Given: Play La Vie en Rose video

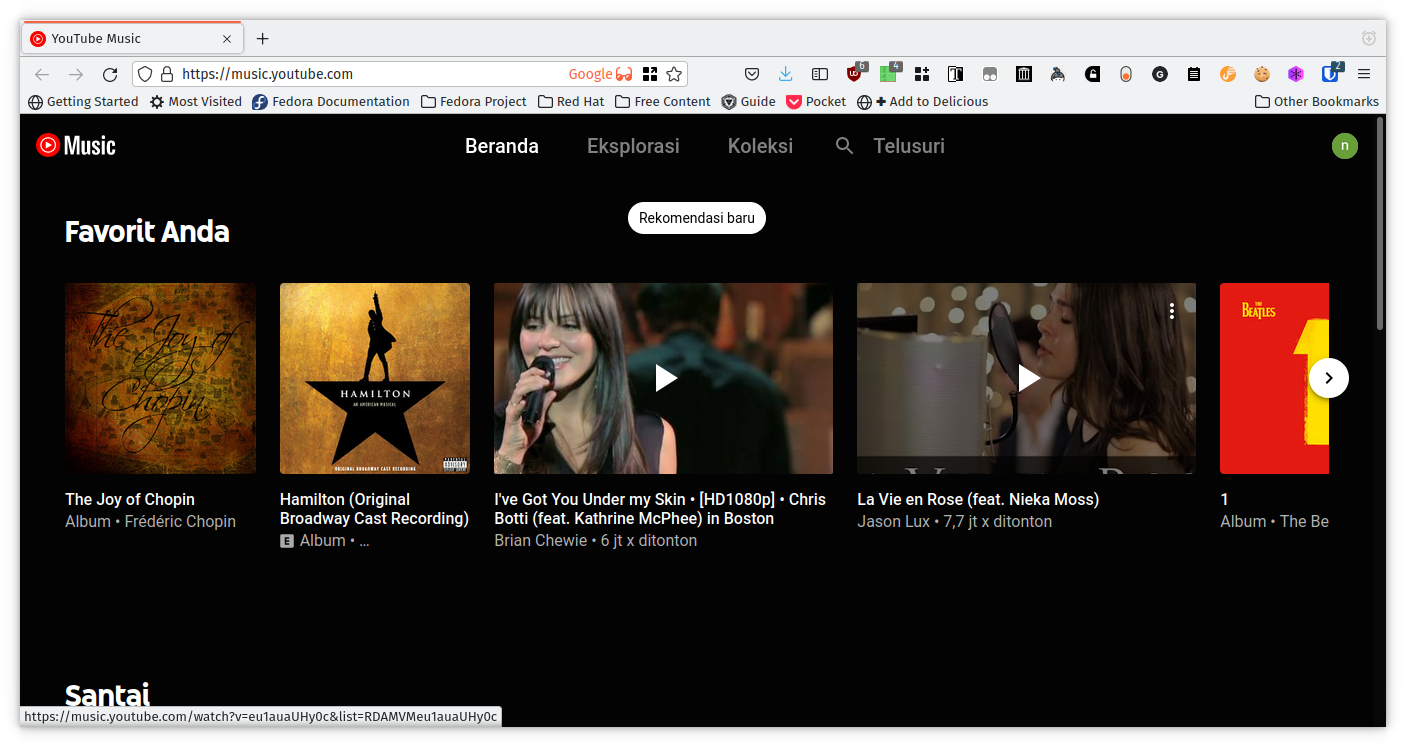Looking at the screenshot, I should 1027,378.
